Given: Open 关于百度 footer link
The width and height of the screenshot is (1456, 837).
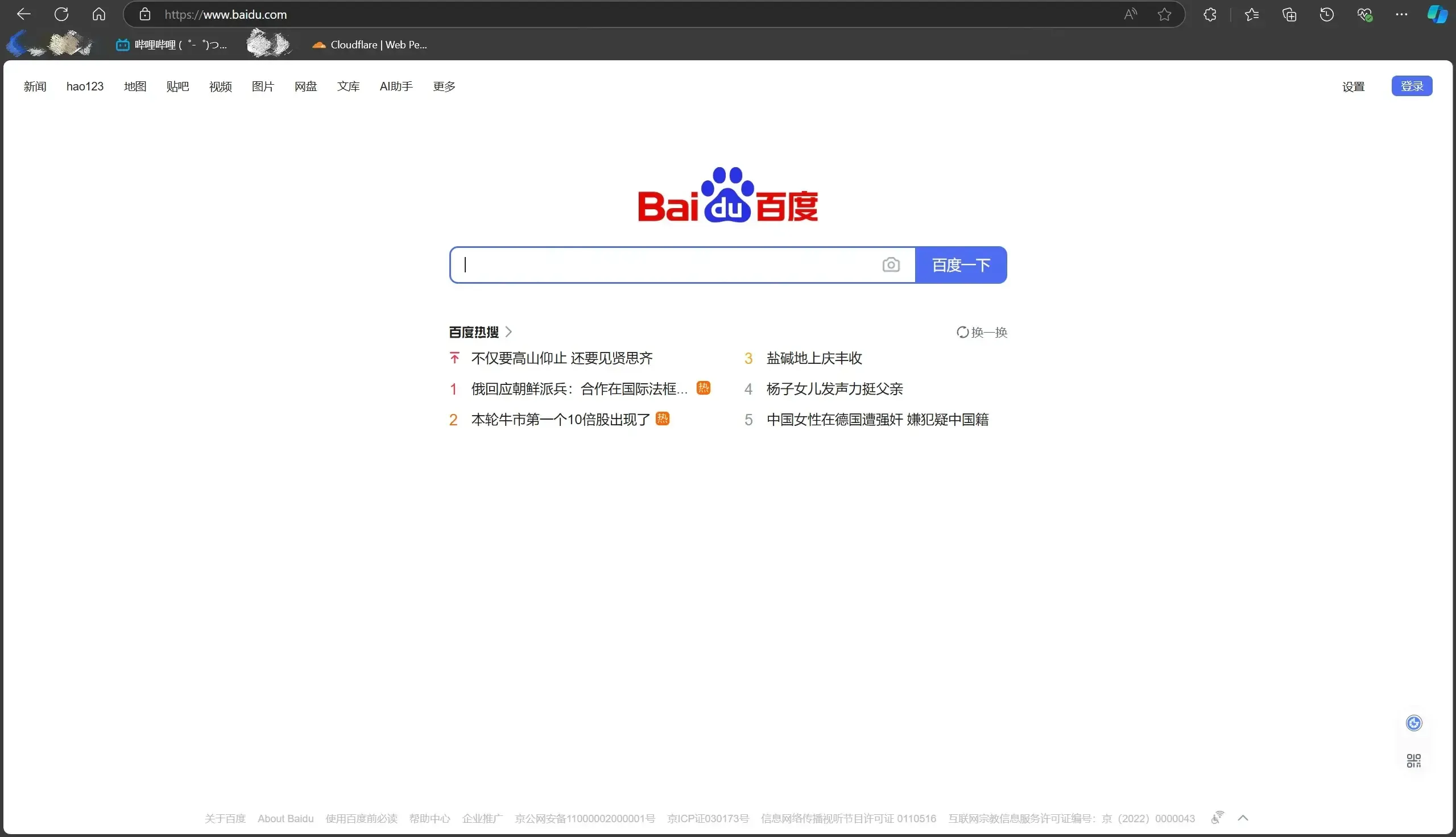Looking at the screenshot, I should (x=225, y=818).
